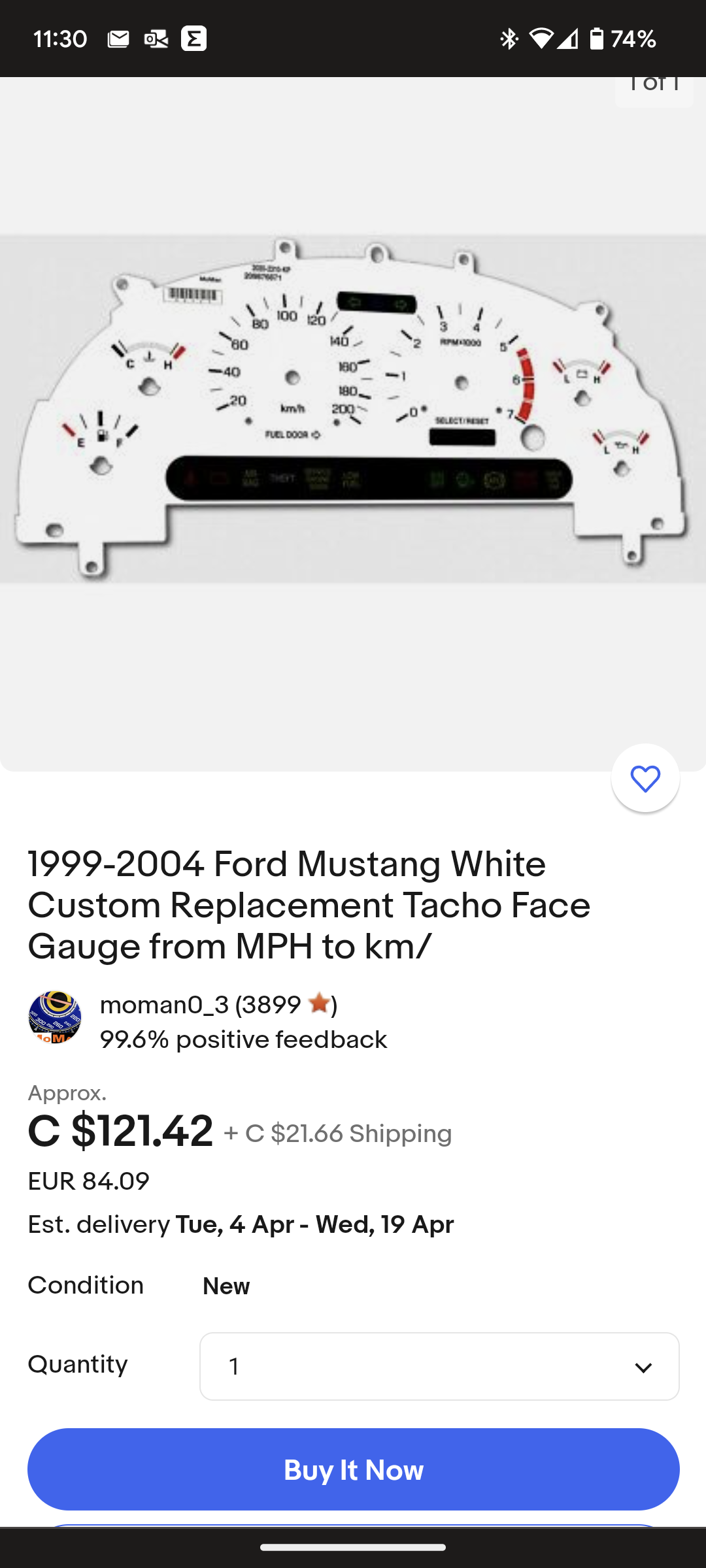Tap the Mustang gauge product image
Viewport: 706px width, 1568px height.
(353, 408)
